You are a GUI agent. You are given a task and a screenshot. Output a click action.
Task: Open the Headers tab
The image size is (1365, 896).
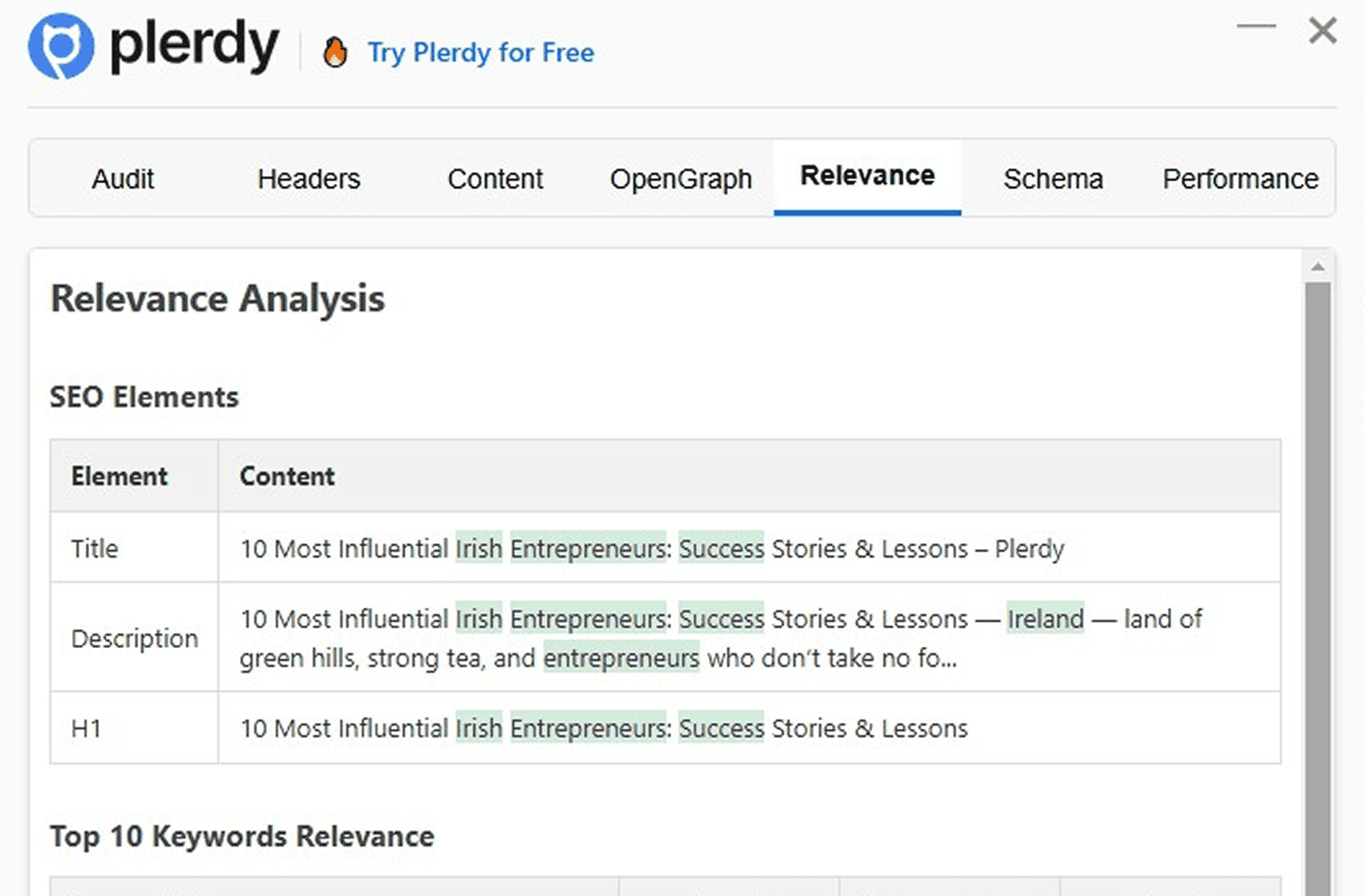point(309,179)
